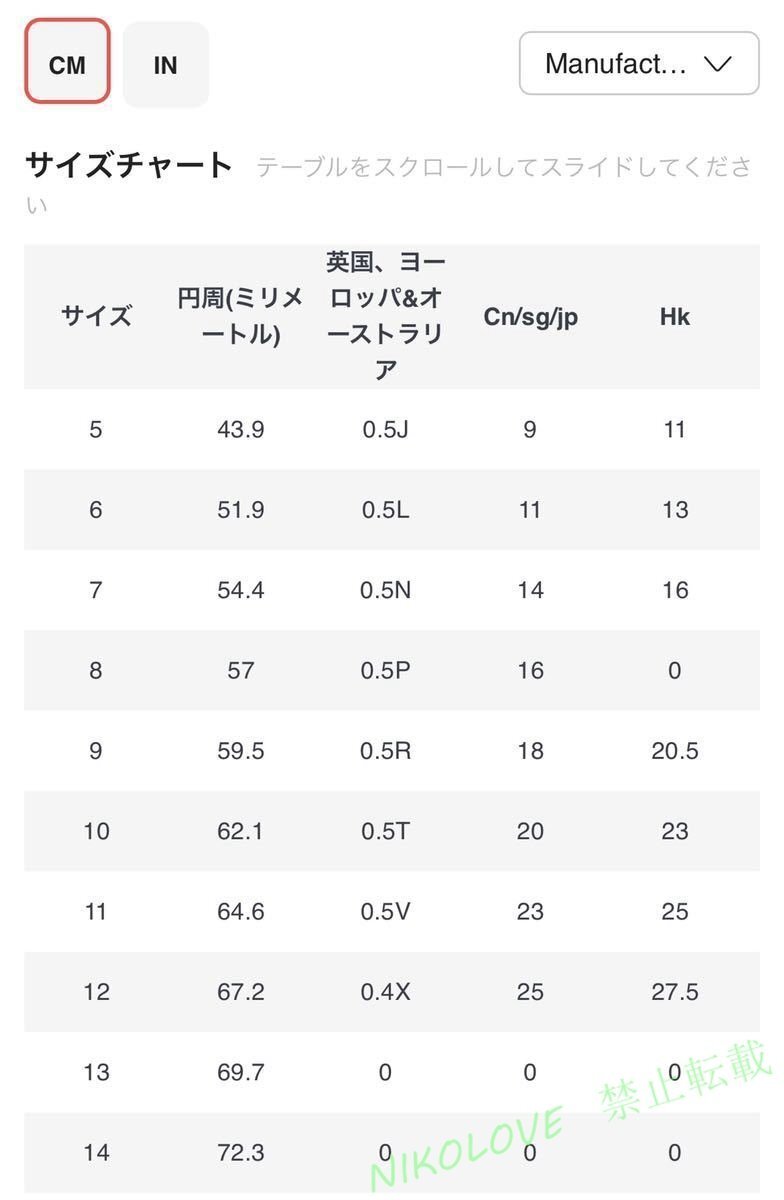Select the 0.5R value for size 9
The image size is (784, 1200).
(x=385, y=750)
